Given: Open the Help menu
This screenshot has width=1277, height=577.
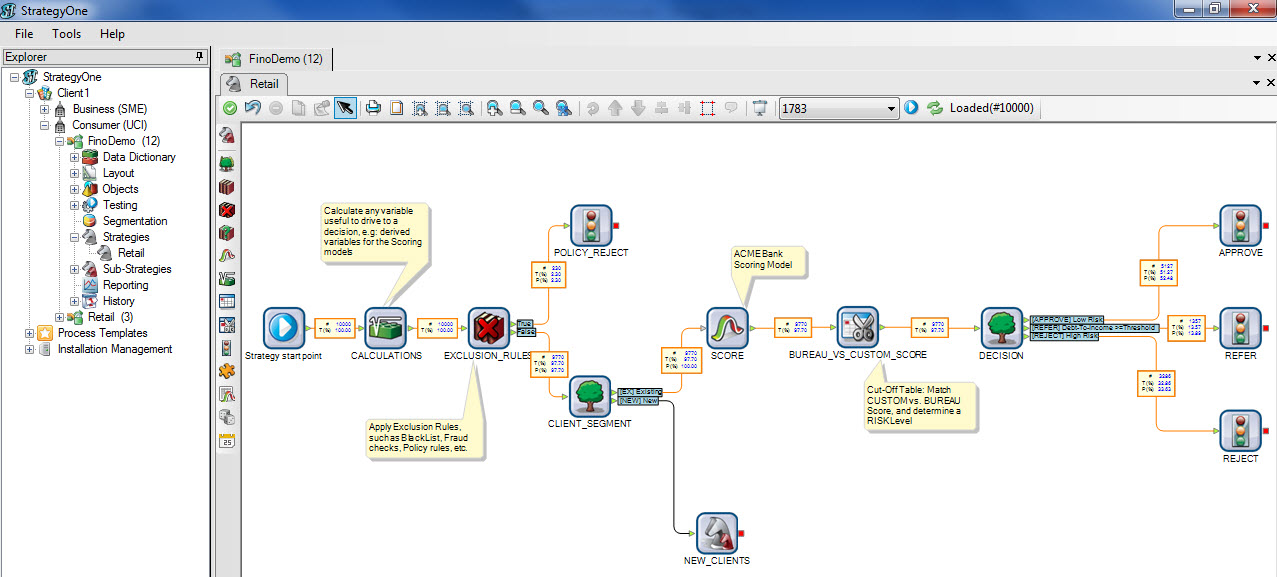Looking at the screenshot, I should pos(112,34).
